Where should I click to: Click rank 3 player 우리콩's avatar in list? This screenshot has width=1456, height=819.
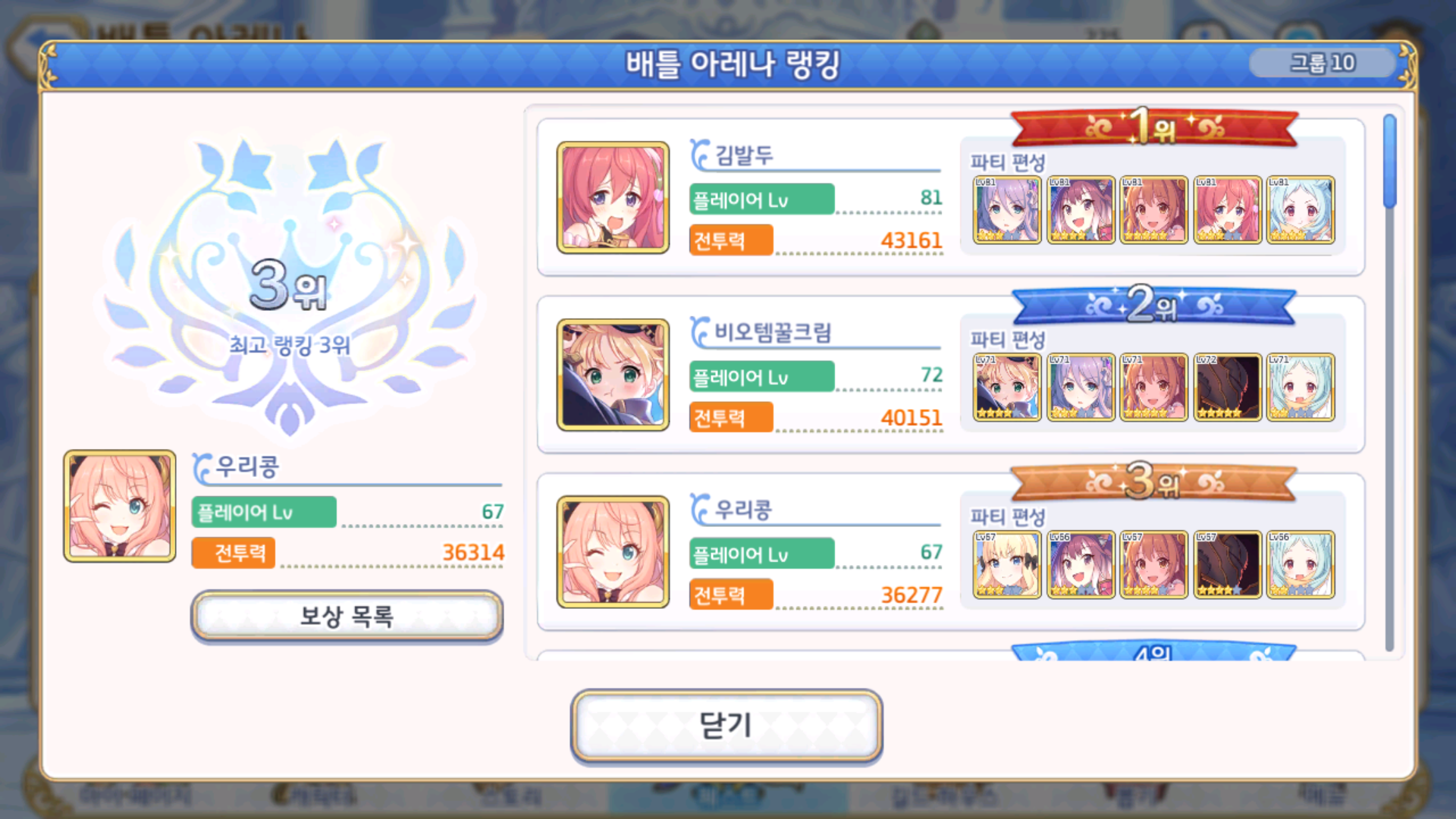click(613, 552)
